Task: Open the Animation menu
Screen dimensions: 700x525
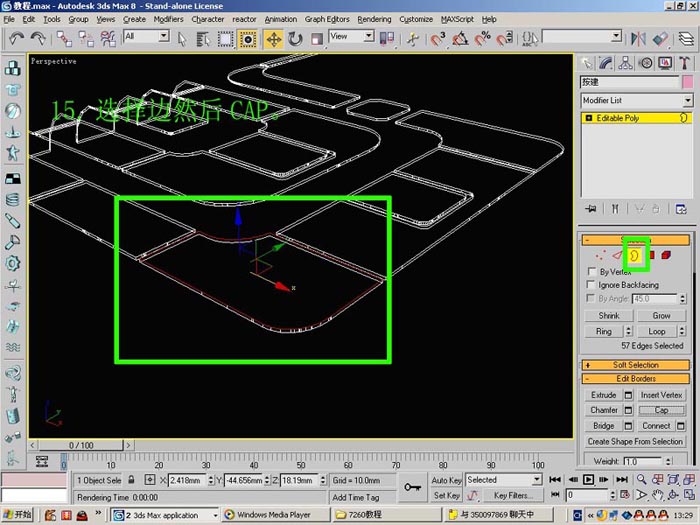Action: [x=280, y=19]
